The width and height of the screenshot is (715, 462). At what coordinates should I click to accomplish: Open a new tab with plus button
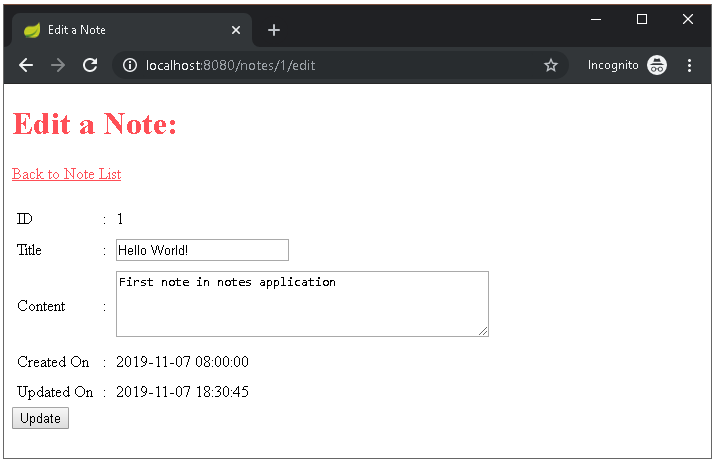pyautogui.click(x=274, y=30)
